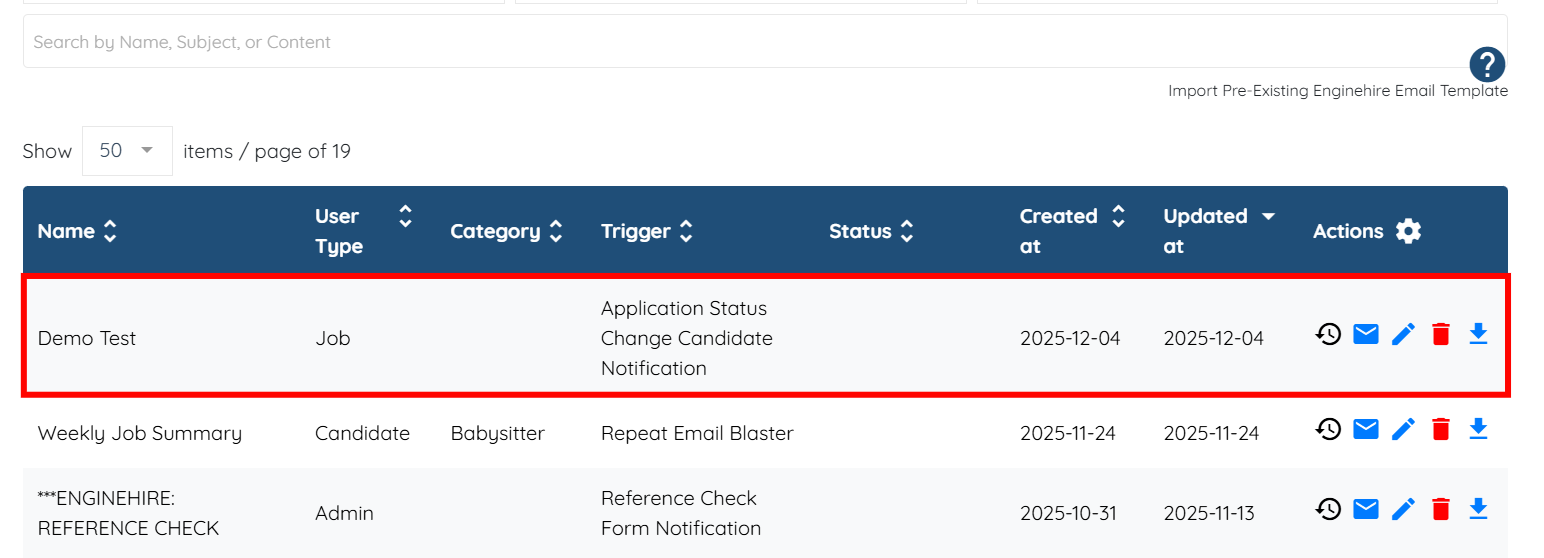1544x558 pixels.
Task: Edit the Weekly Job Summary template
Action: pos(1403,429)
